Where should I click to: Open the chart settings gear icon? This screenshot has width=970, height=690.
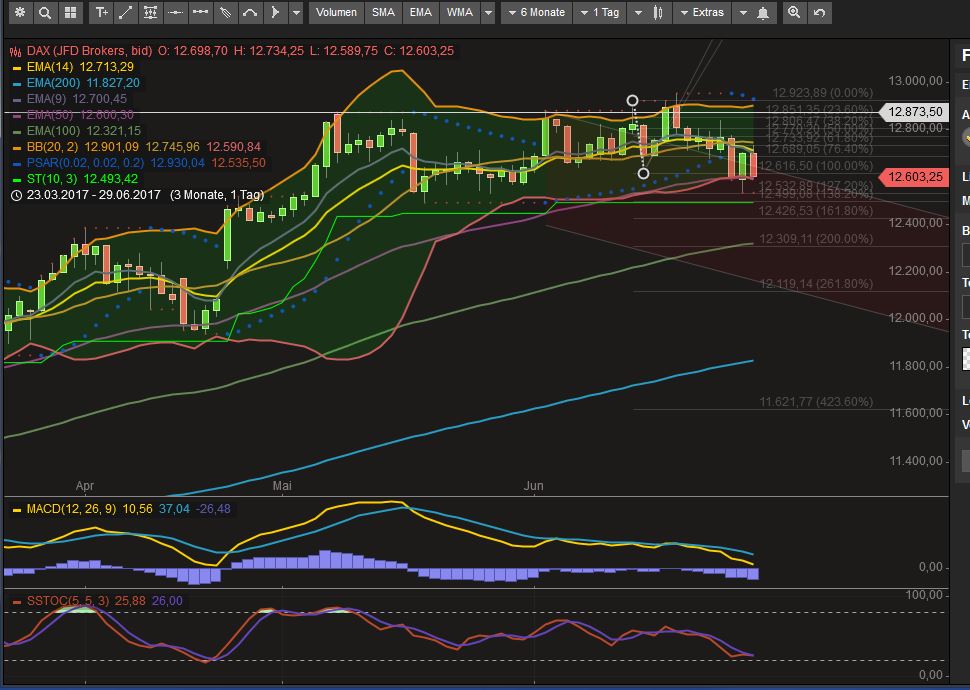20,14
